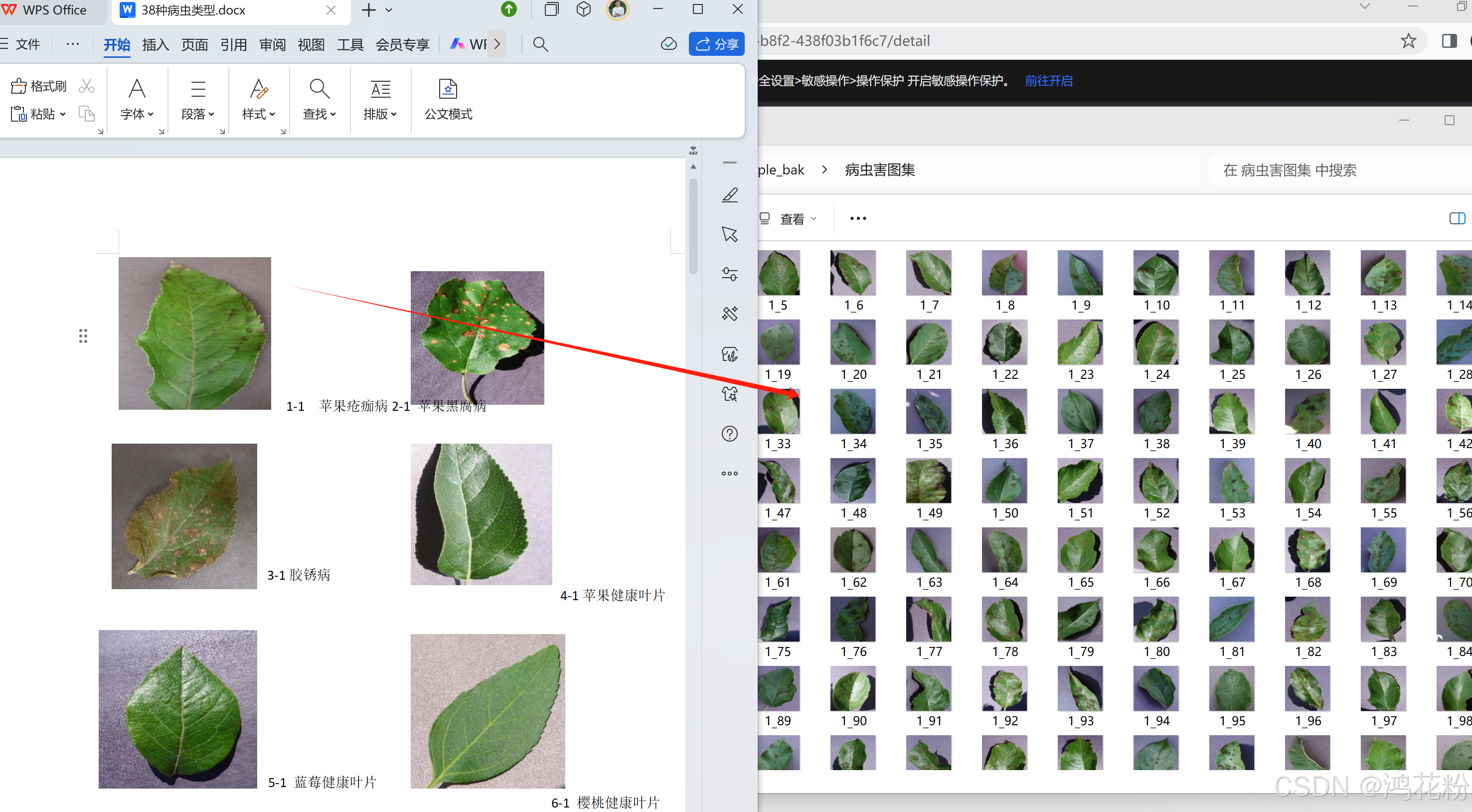The height and width of the screenshot is (812, 1472).
Task: Open the 查看 view dropdown in explorer
Action: pyautogui.click(x=798, y=219)
